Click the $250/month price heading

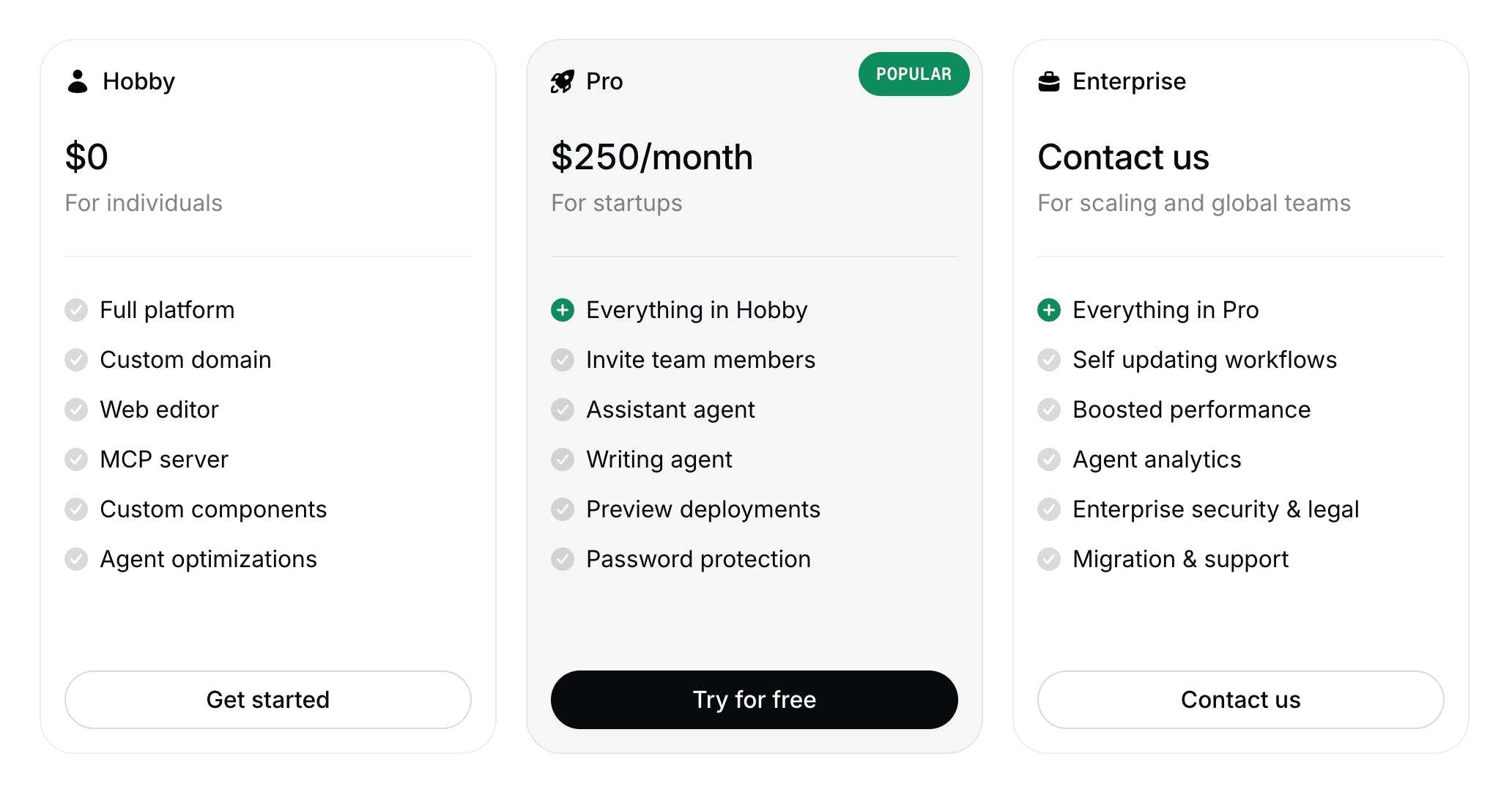pyautogui.click(x=652, y=158)
